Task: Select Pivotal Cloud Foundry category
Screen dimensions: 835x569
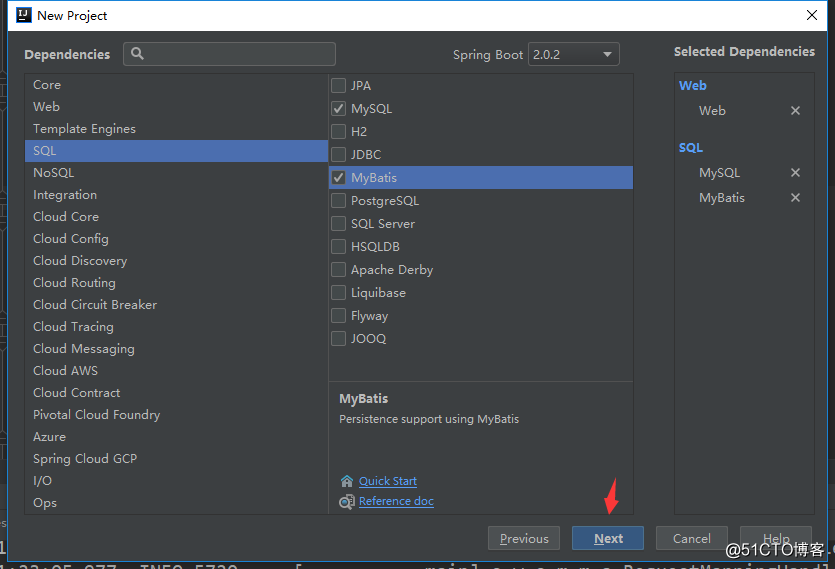Action: (x=176, y=414)
